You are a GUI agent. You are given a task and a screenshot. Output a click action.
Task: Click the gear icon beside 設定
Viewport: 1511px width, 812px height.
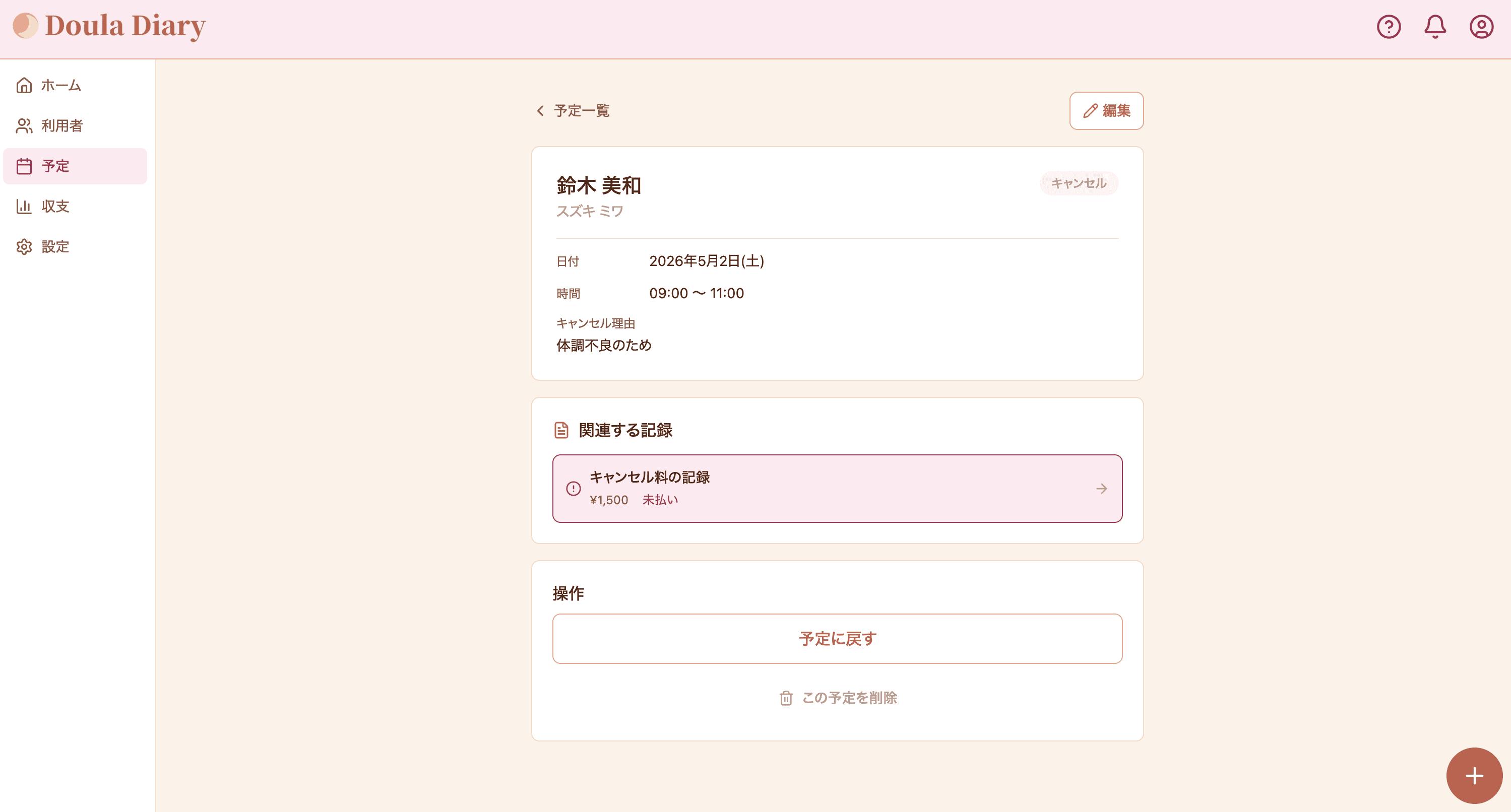pos(24,247)
